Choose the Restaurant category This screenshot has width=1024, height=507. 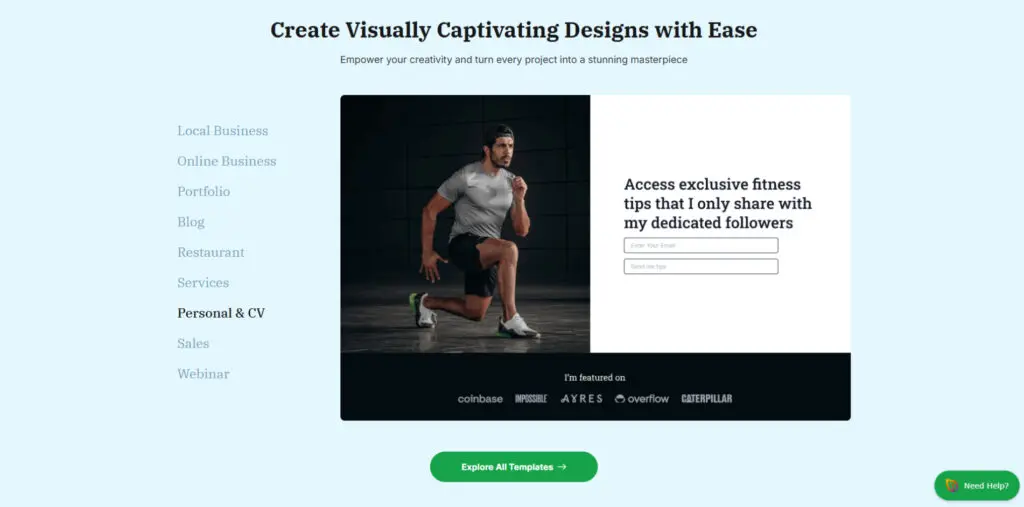pos(211,252)
